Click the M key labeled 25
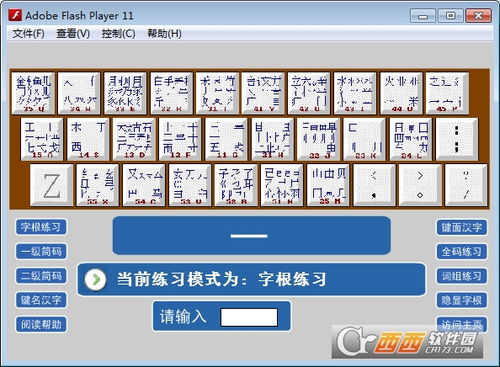Screen dimensions: 500x367 tap(328, 185)
